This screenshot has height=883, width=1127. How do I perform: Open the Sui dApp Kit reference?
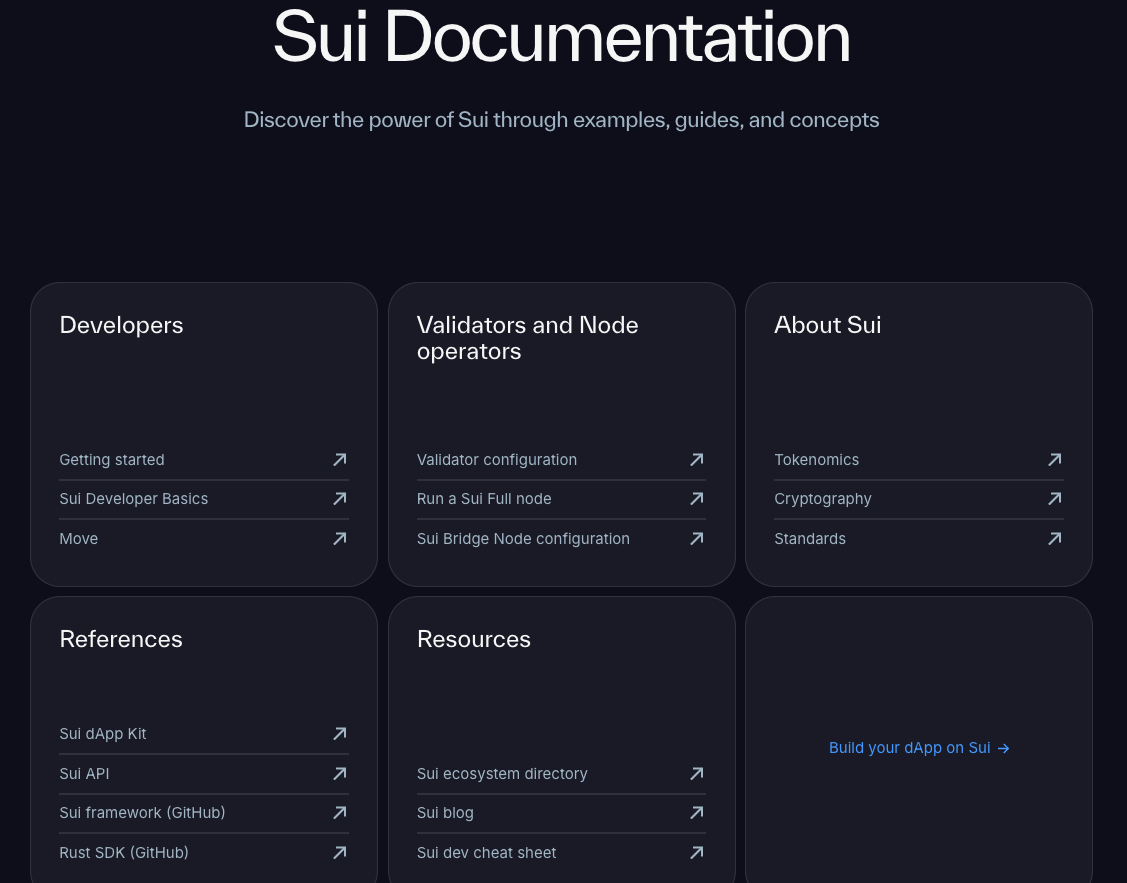click(103, 734)
